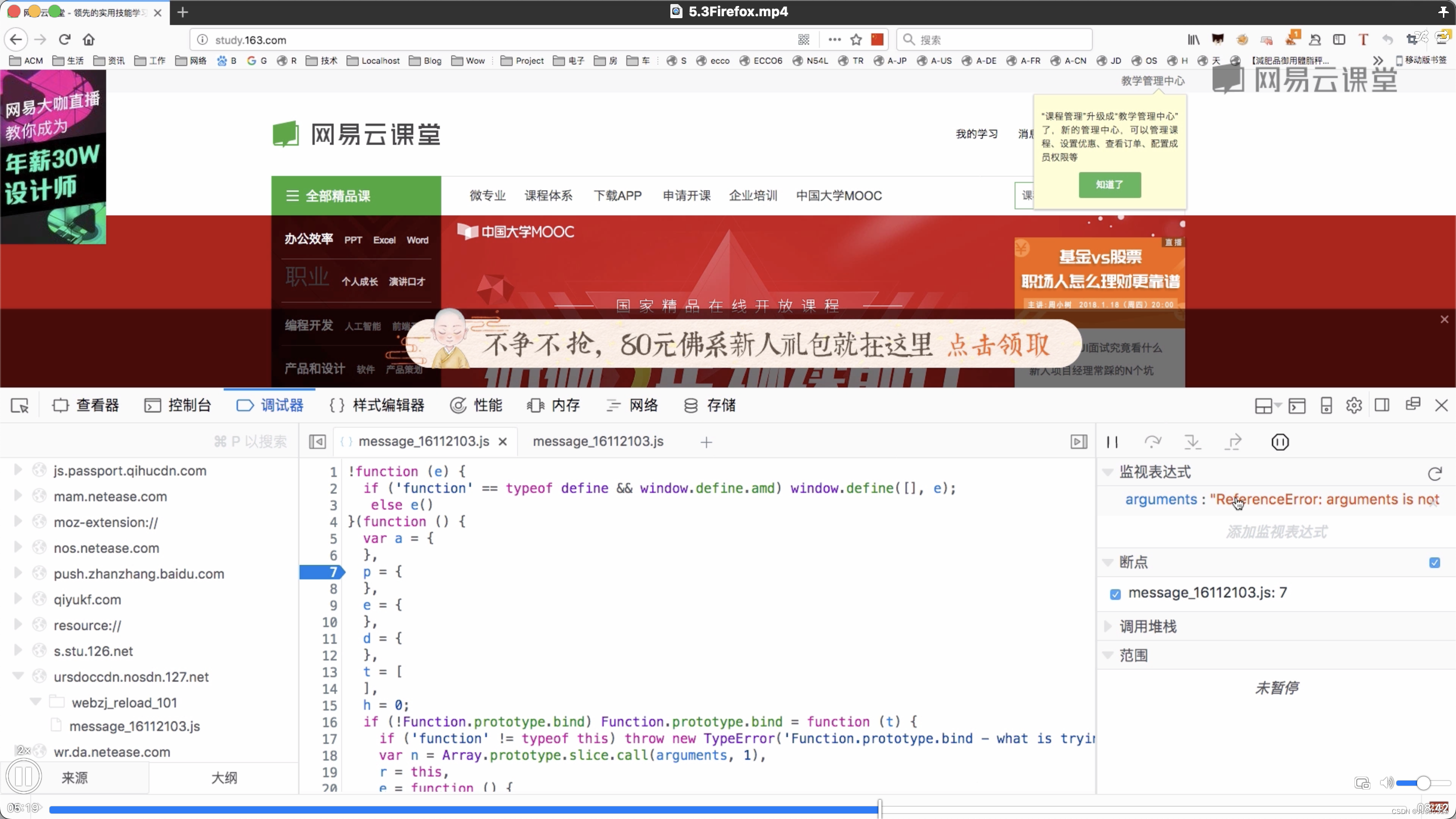Open the 微专业 navigation link
This screenshot has height=819, width=1456.
487,196
